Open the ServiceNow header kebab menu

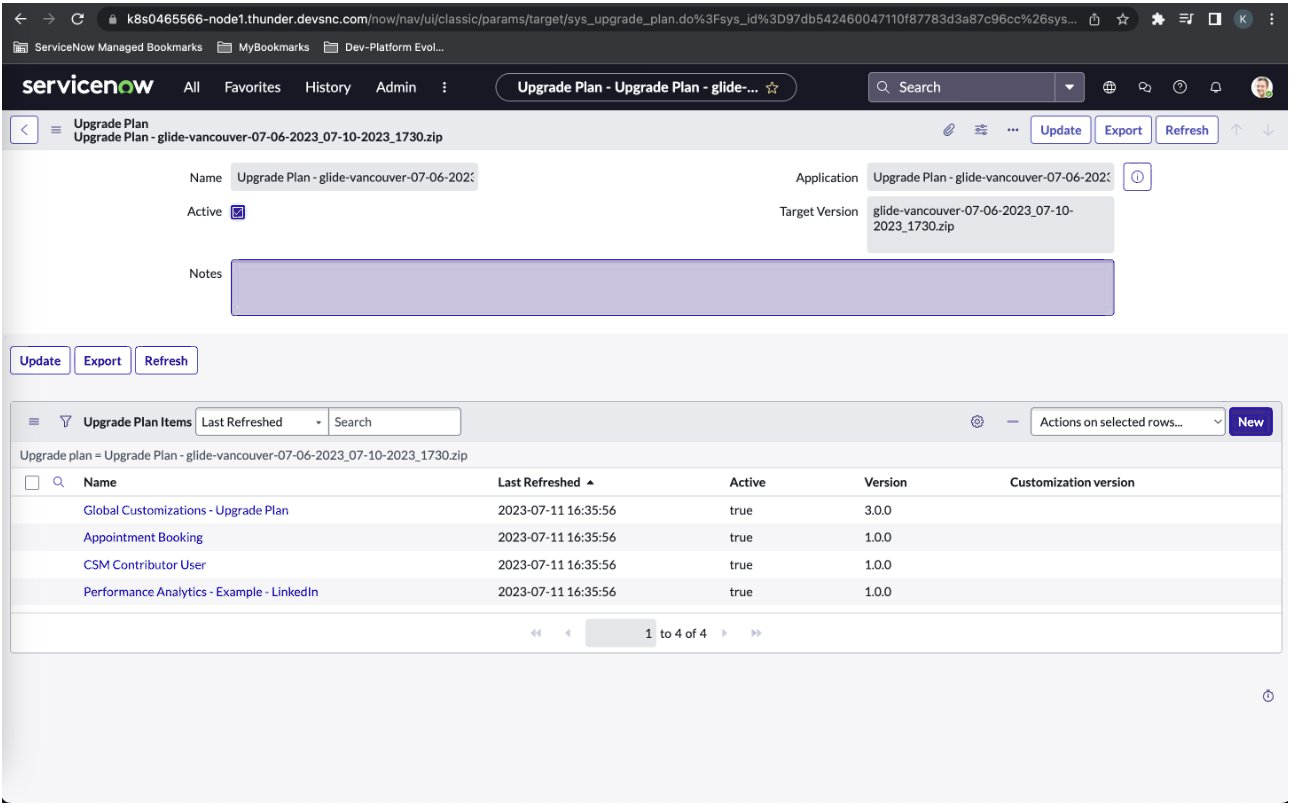pos(444,87)
